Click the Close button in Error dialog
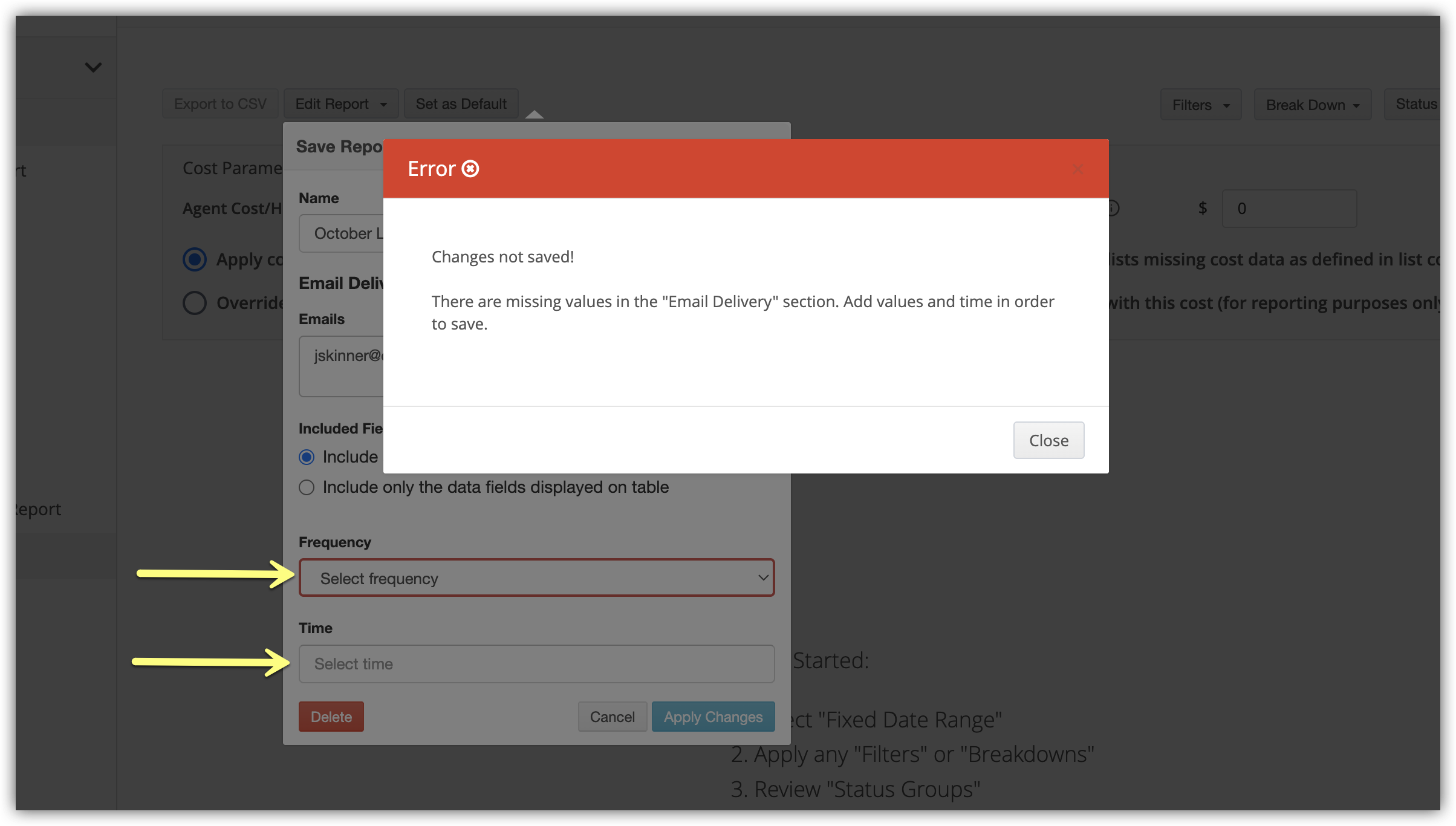This screenshot has height=826, width=1456. click(1048, 440)
